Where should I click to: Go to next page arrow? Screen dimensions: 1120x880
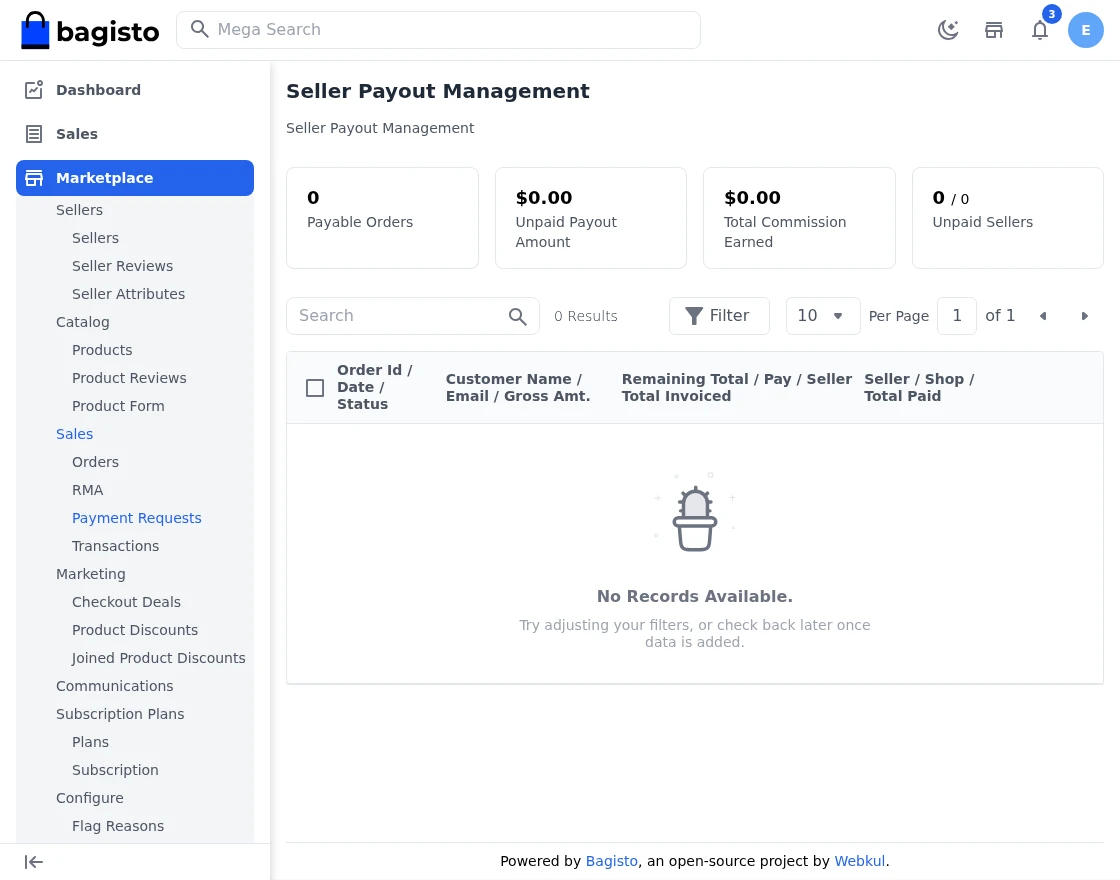click(1084, 316)
